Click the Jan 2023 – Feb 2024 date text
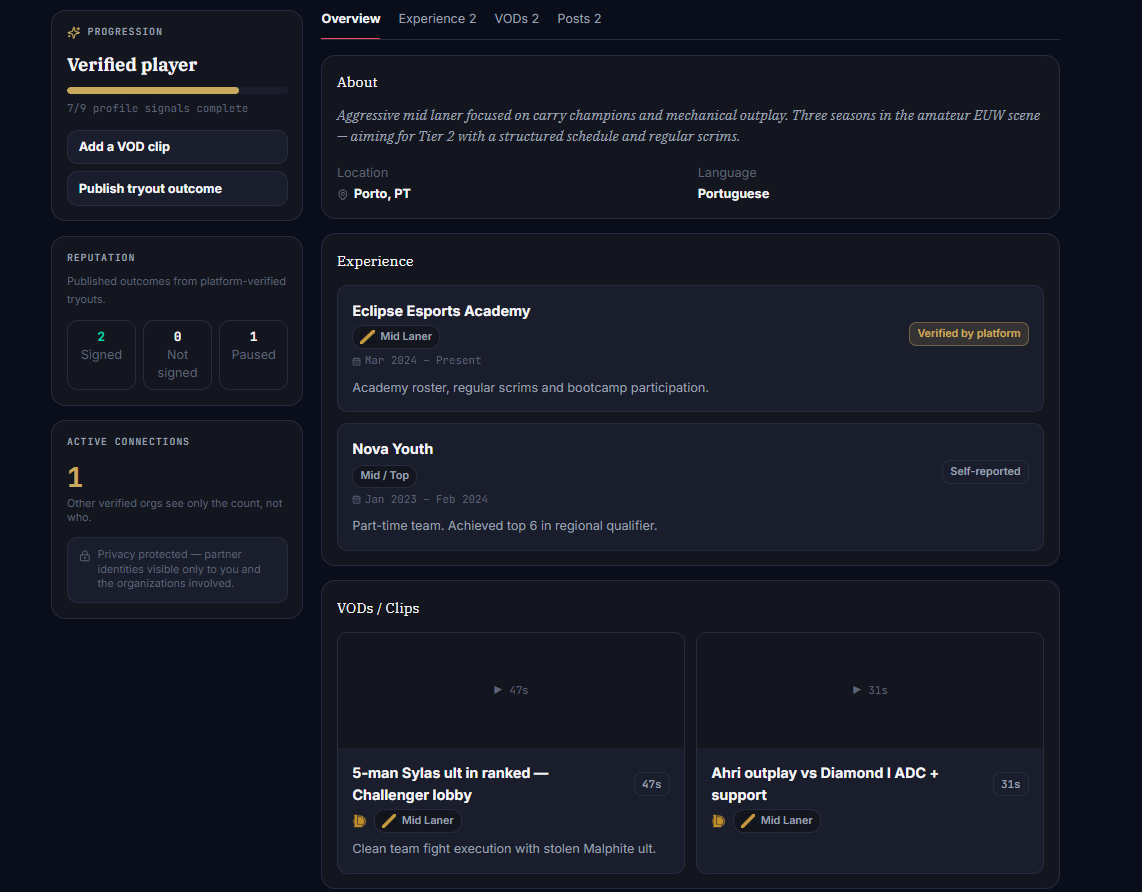 coord(426,500)
